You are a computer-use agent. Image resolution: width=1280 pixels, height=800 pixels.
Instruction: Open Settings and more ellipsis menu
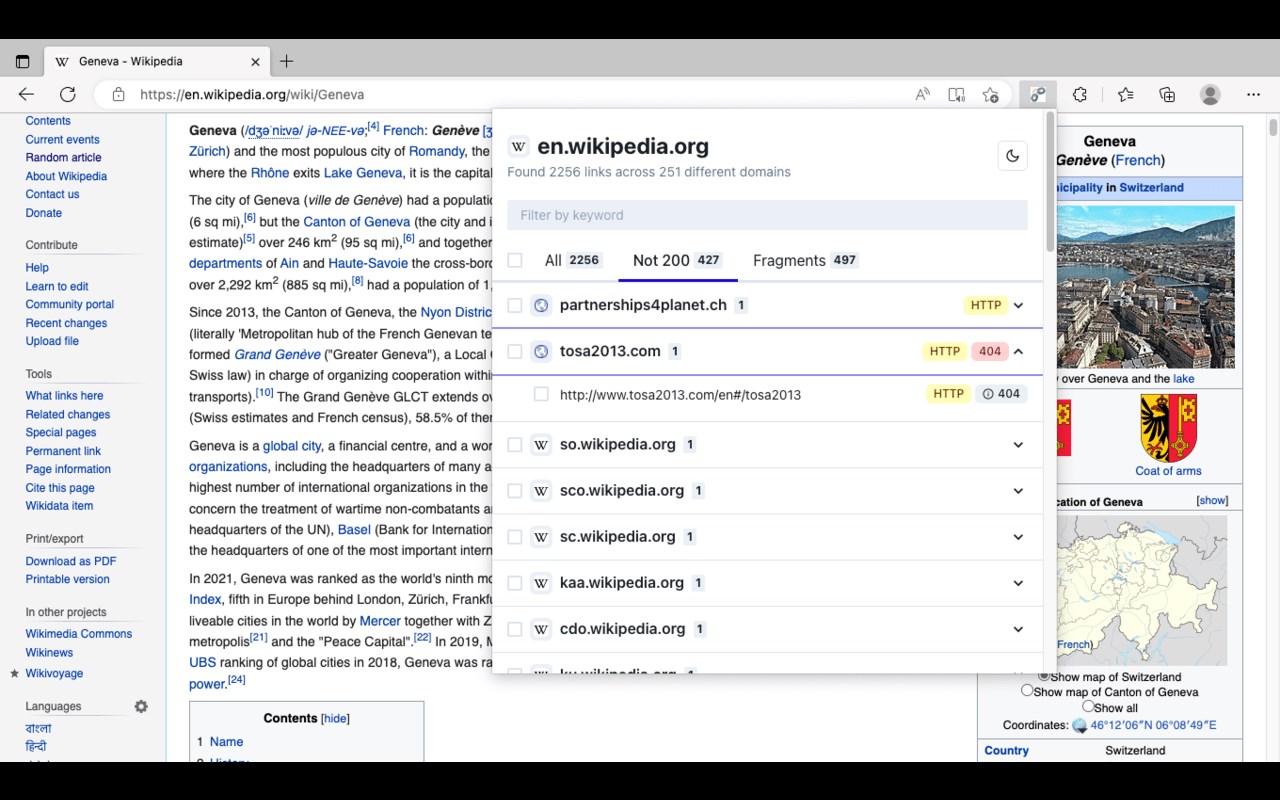tap(1253, 95)
